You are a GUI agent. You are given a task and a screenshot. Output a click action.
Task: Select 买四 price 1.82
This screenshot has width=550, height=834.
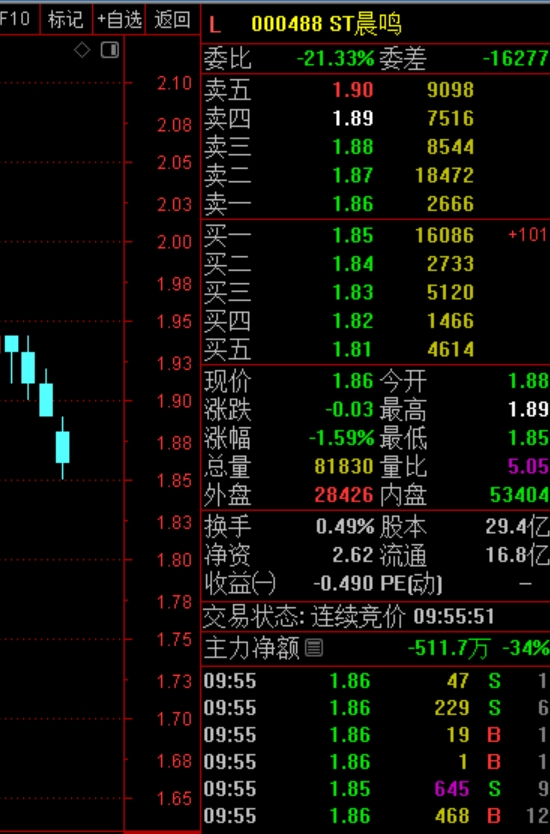pos(353,321)
